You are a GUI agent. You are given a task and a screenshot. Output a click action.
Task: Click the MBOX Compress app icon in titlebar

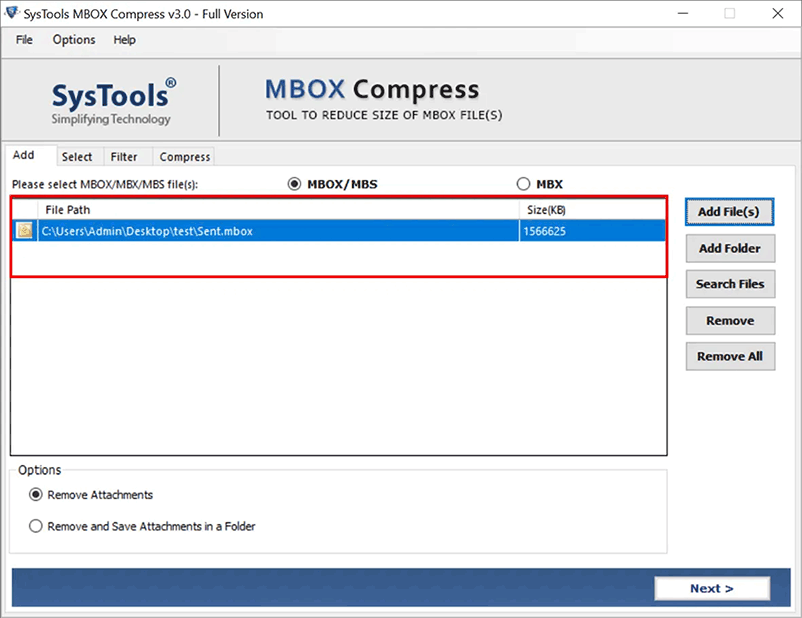pos(14,13)
